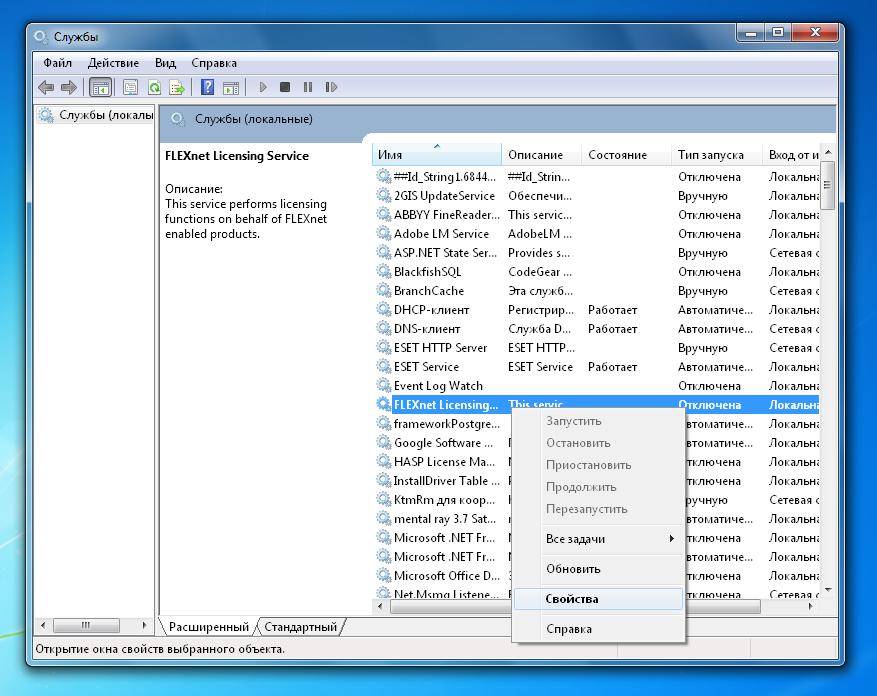Image resolution: width=877 pixels, height=696 pixels.
Task: Open Help via the question mark icon
Action: [x=208, y=87]
